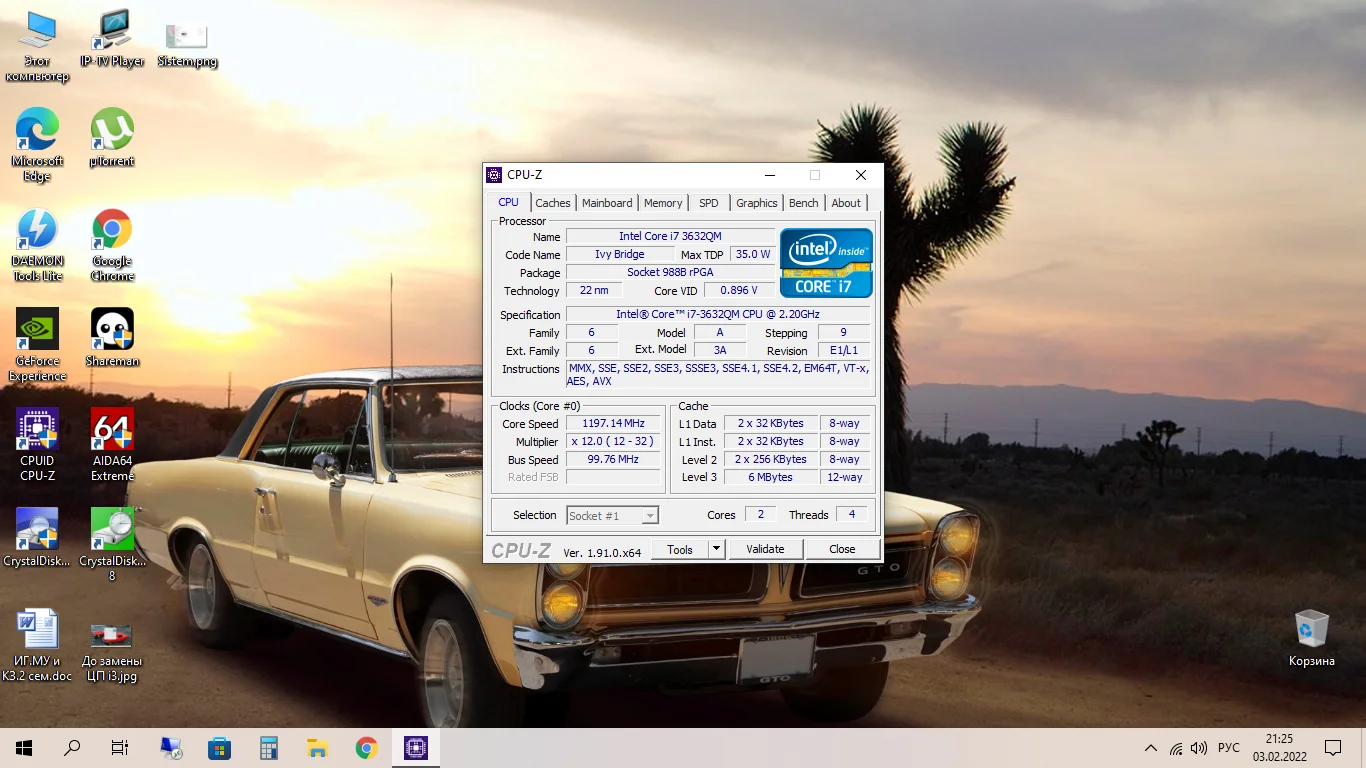Click the Validate button
The image size is (1366, 768).
point(765,549)
